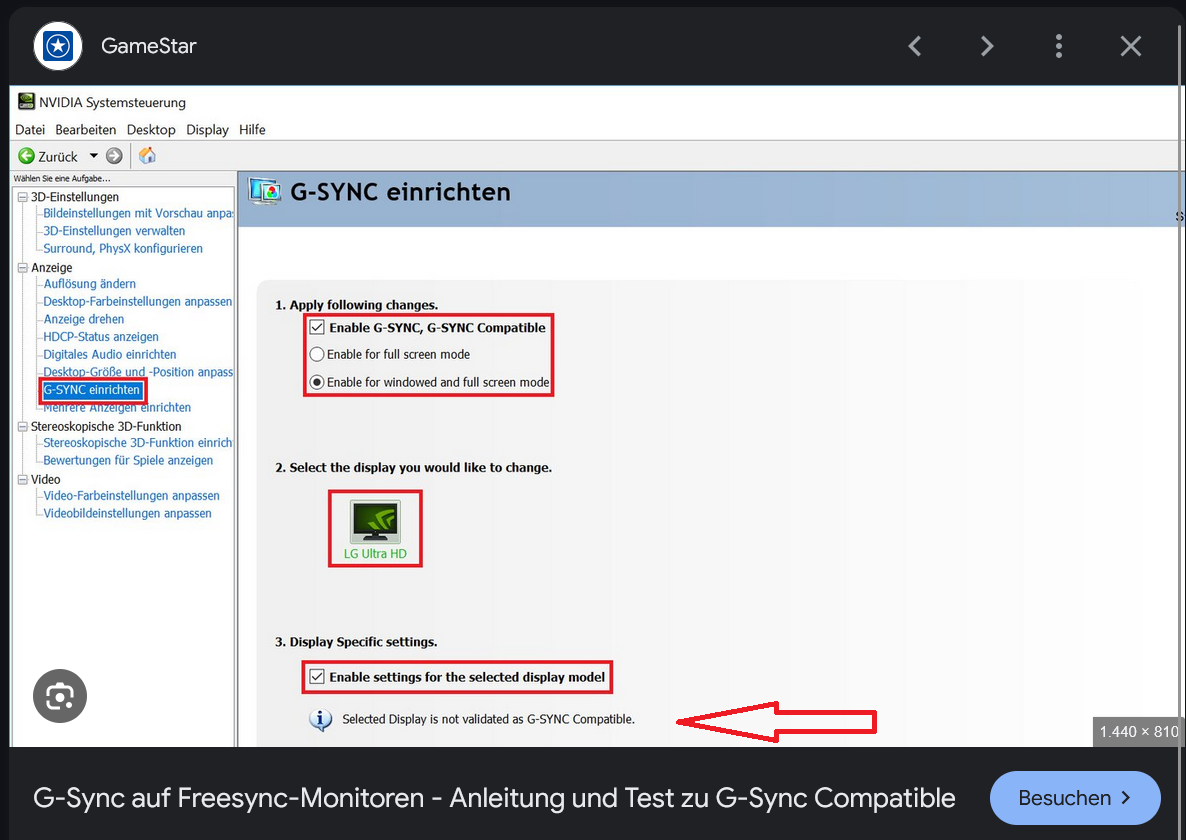Open the Datei menu
Image resolution: width=1186 pixels, height=840 pixels.
pos(30,129)
